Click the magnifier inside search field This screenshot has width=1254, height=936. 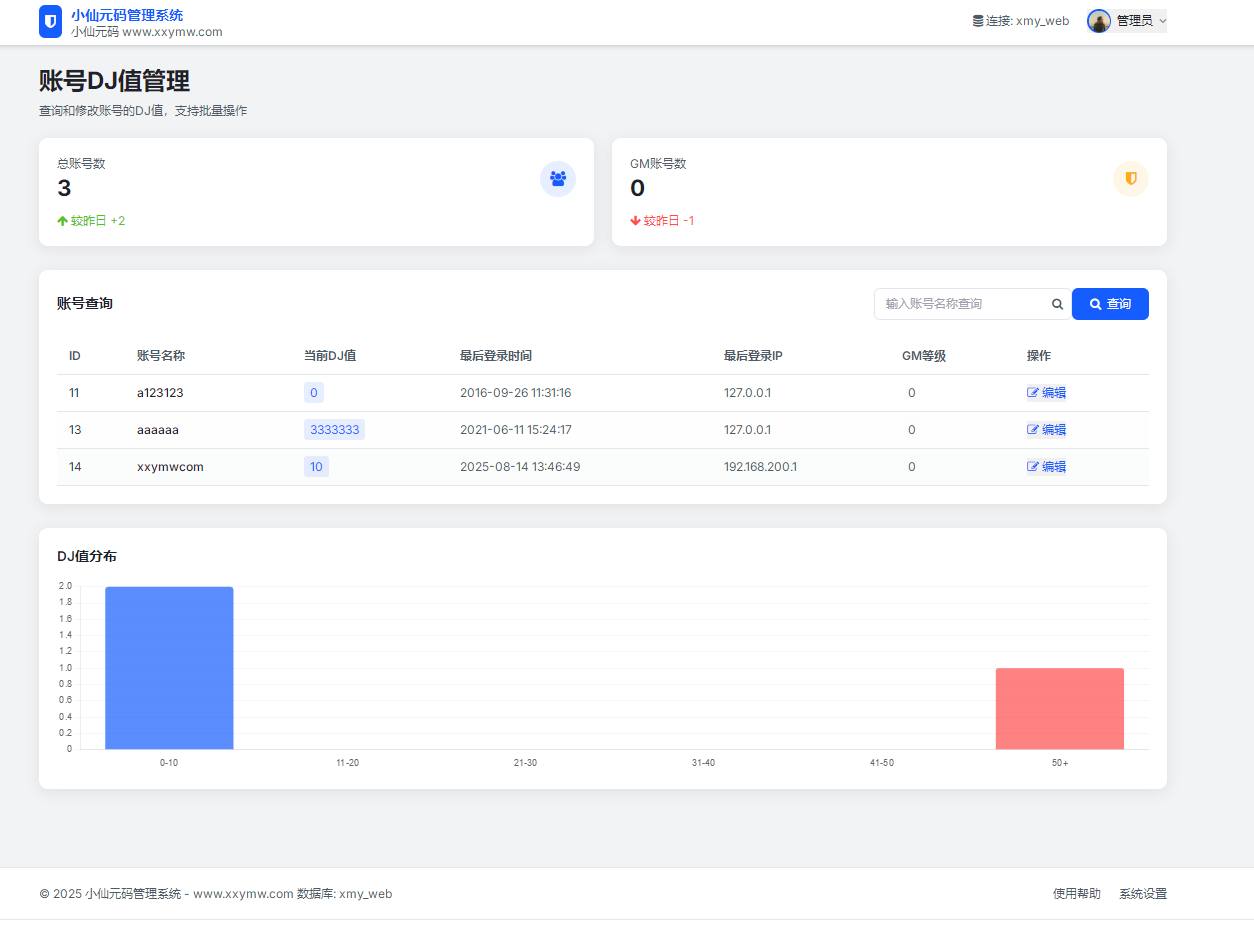click(x=1057, y=304)
